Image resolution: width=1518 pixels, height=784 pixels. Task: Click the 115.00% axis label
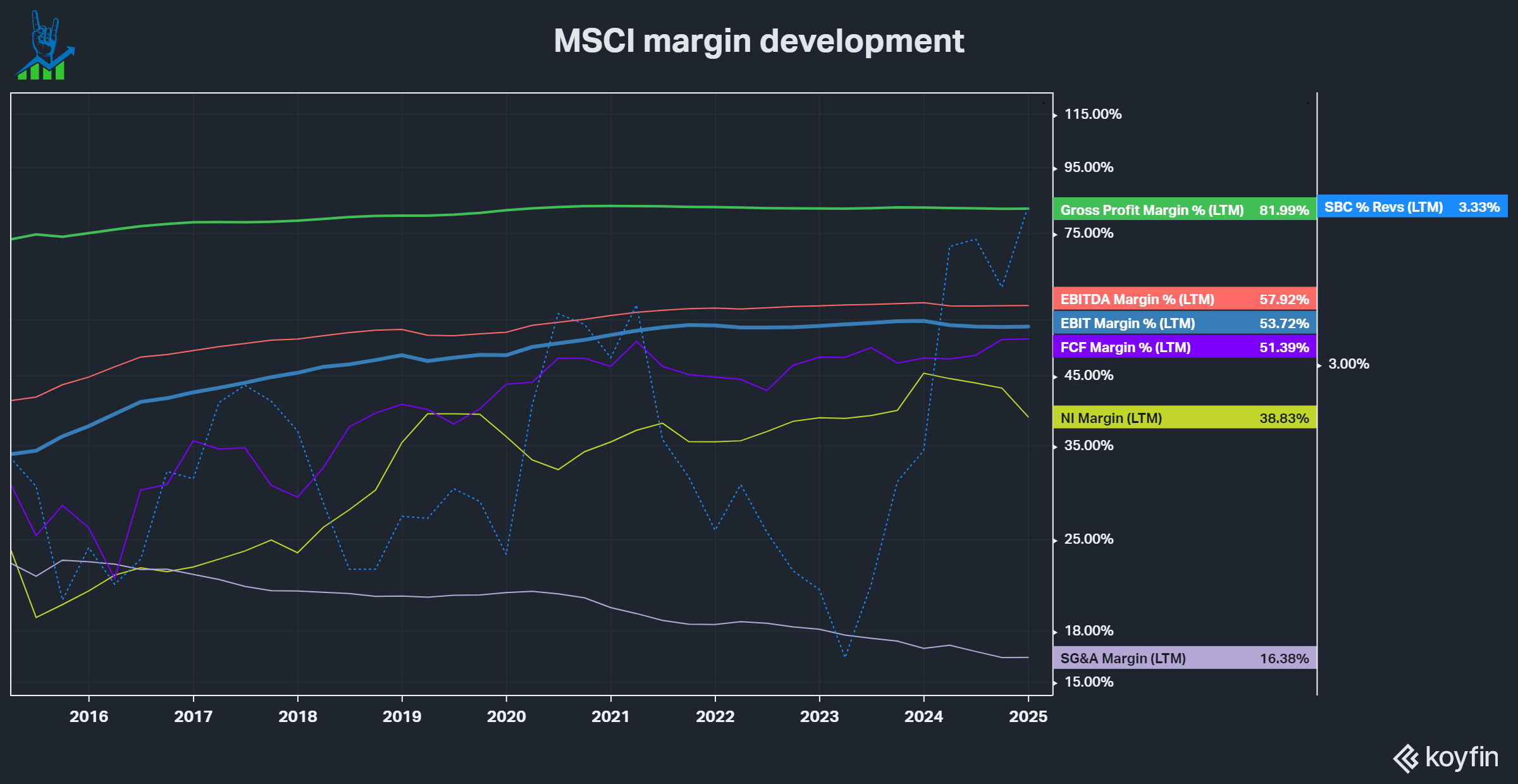coord(1093,114)
